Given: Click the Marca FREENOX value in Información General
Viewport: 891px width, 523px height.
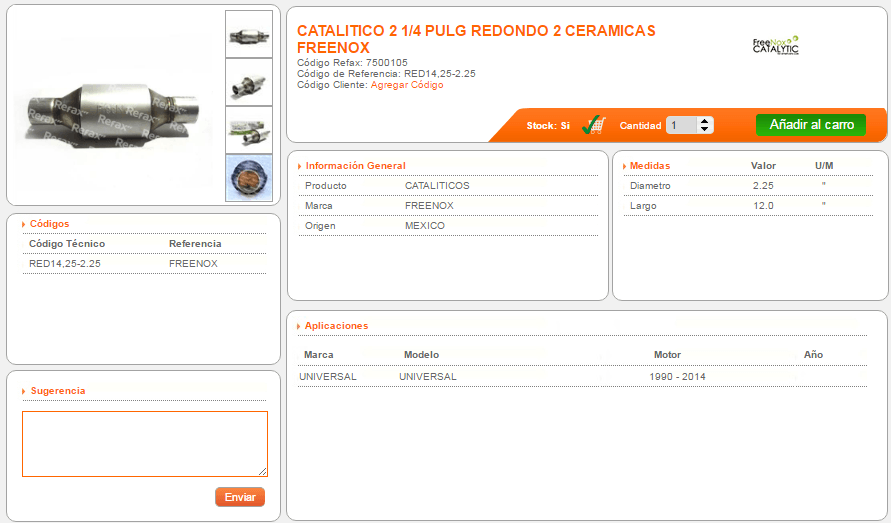Looking at the screenshot, I should (429, 206).
